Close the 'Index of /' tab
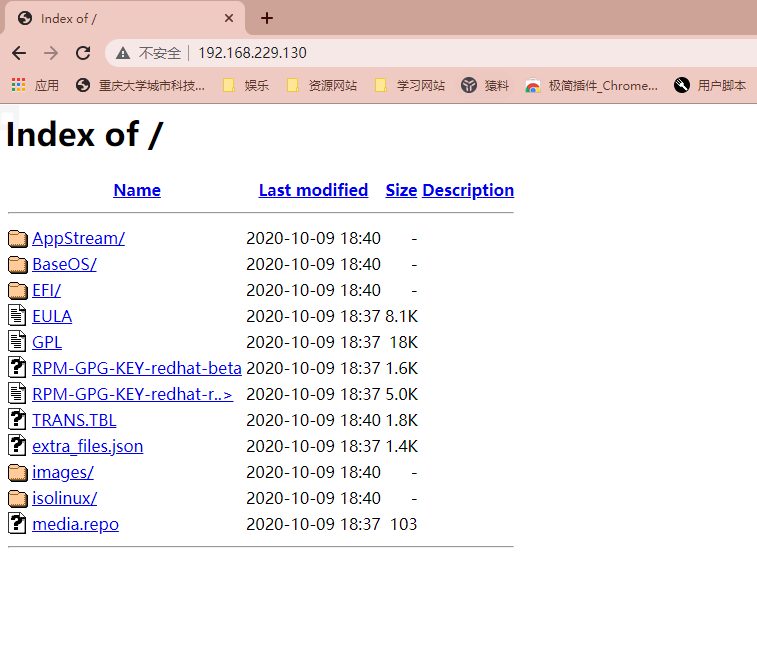Image resolution: width=757 pixels, height=658 pixels. click(229, 18)
